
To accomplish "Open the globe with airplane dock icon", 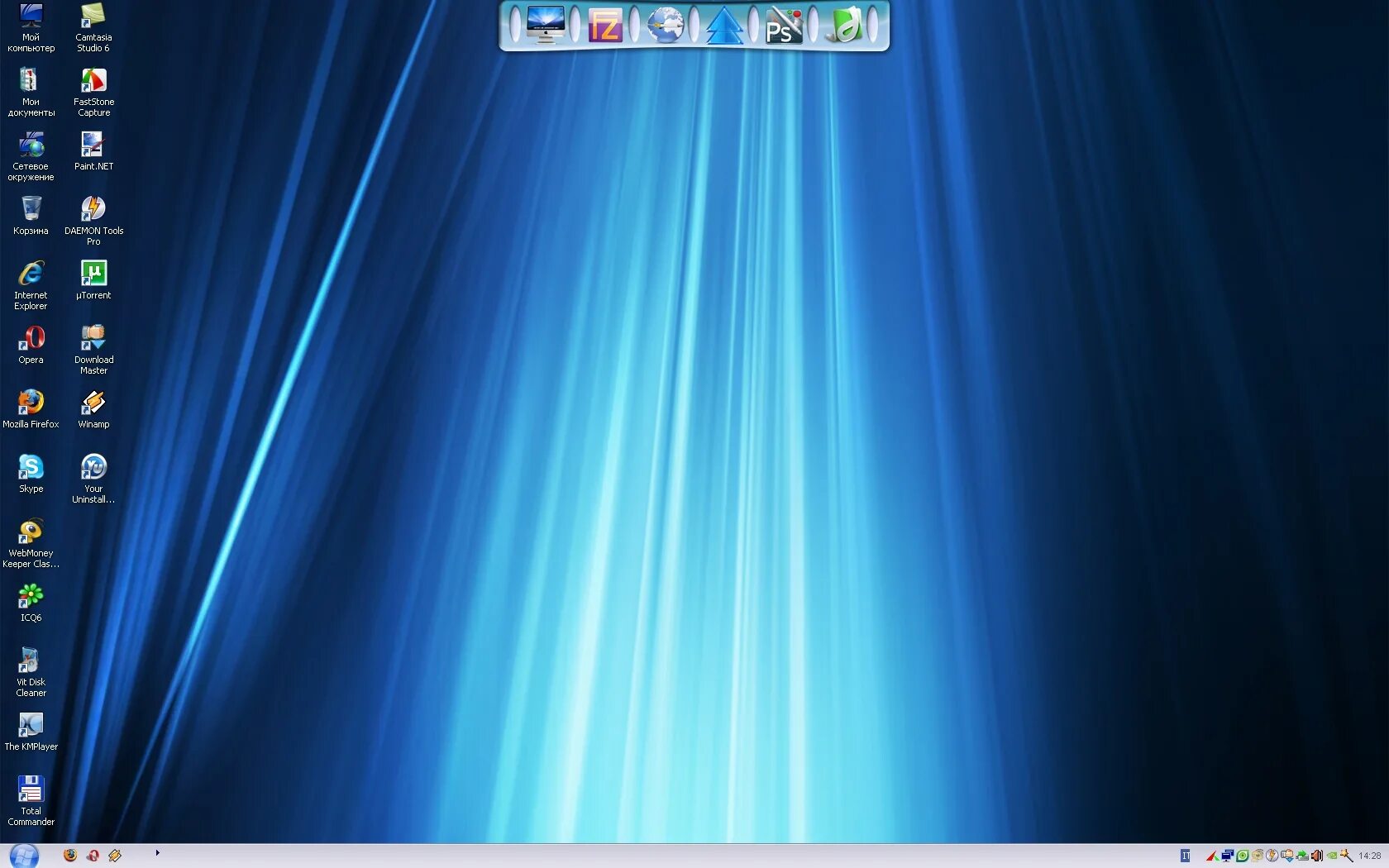I will [665, 25].
